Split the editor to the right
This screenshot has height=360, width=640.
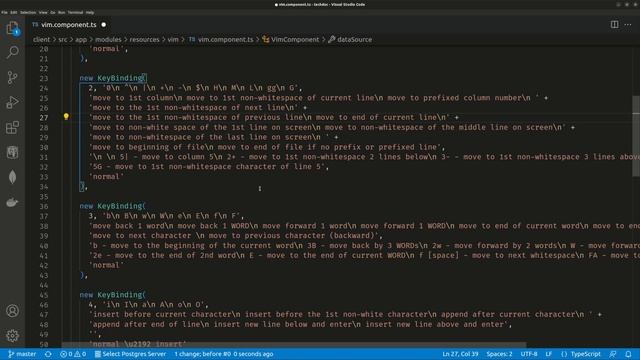point(614,24)
